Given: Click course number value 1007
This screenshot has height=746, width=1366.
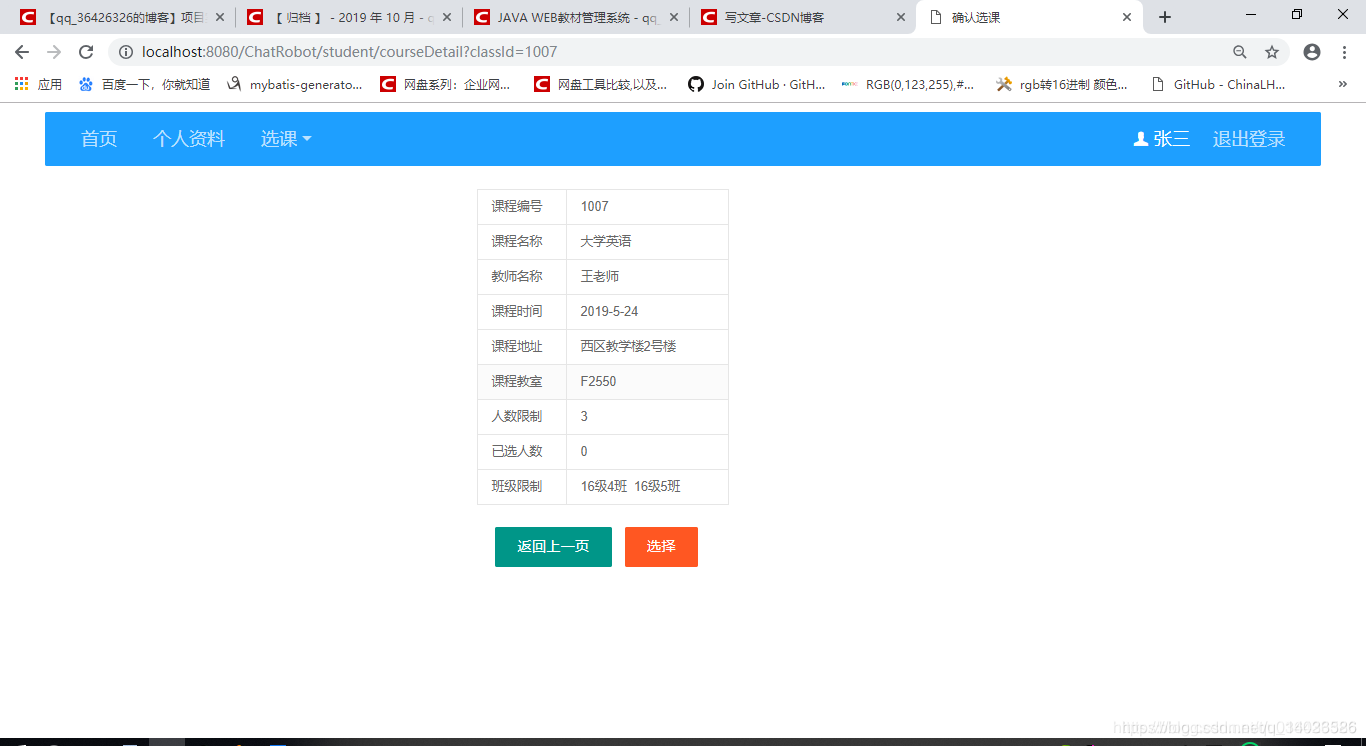Looking at the screenshot, I should 594,207.
